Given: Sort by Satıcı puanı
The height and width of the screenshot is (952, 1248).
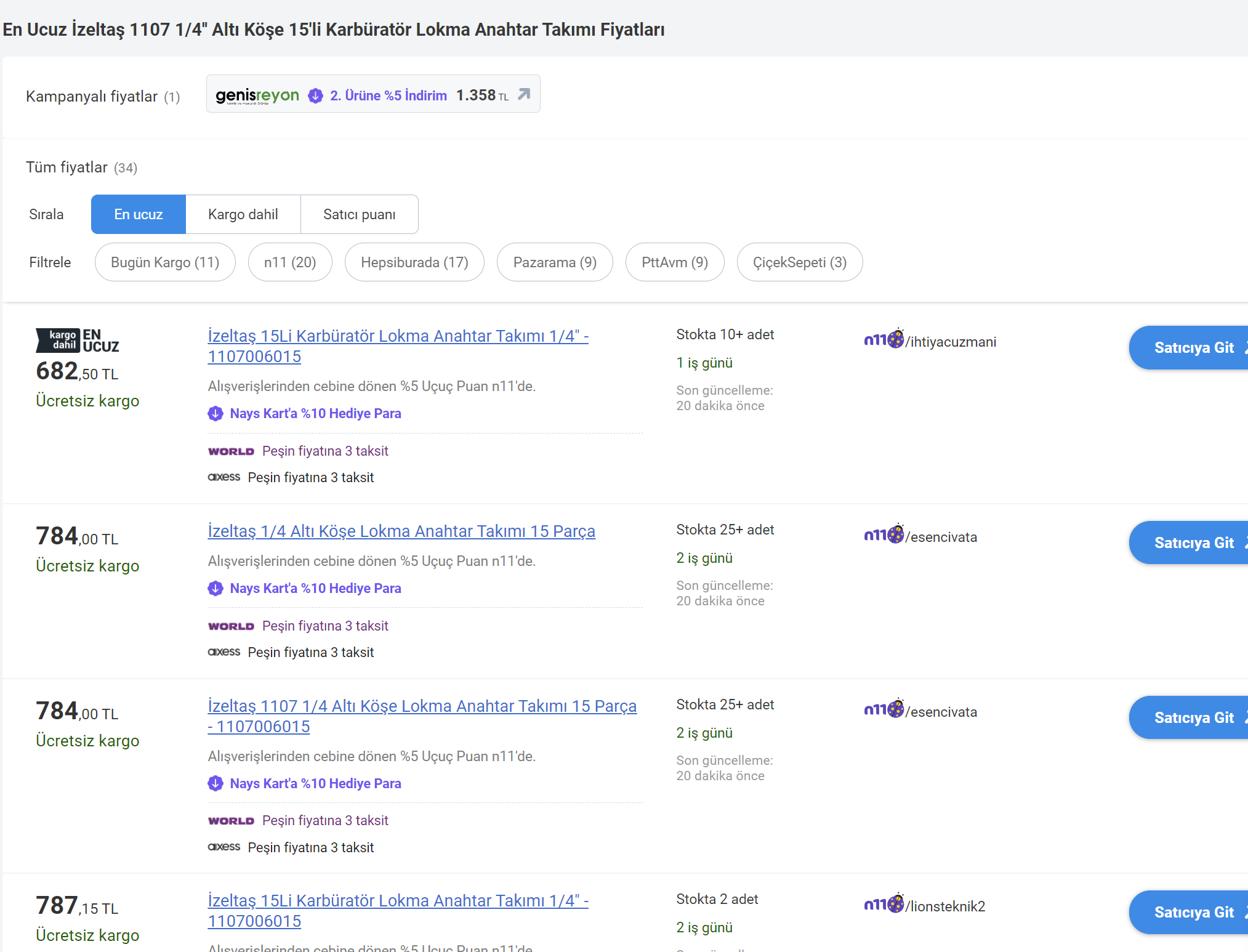Looking at the screenshot, I should click(x=360, y=214).
